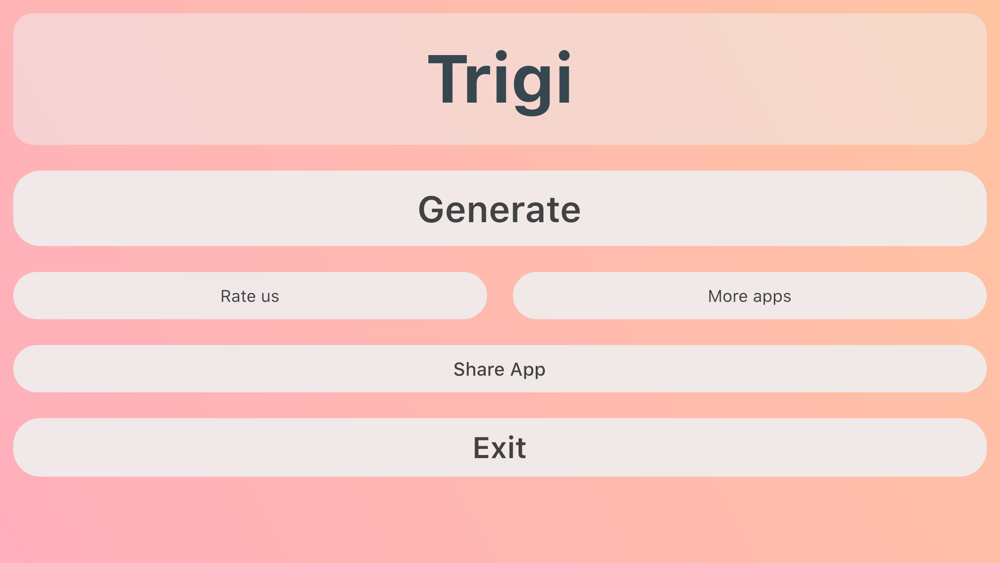
Task: Click the empty gradient background below Exit
Action: (500, 520)
